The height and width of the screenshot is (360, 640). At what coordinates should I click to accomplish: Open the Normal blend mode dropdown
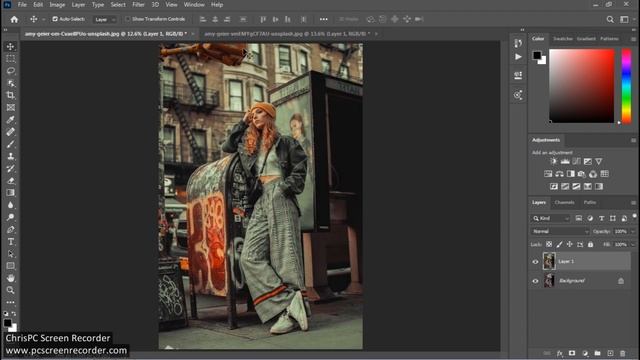tap(560, 231)
